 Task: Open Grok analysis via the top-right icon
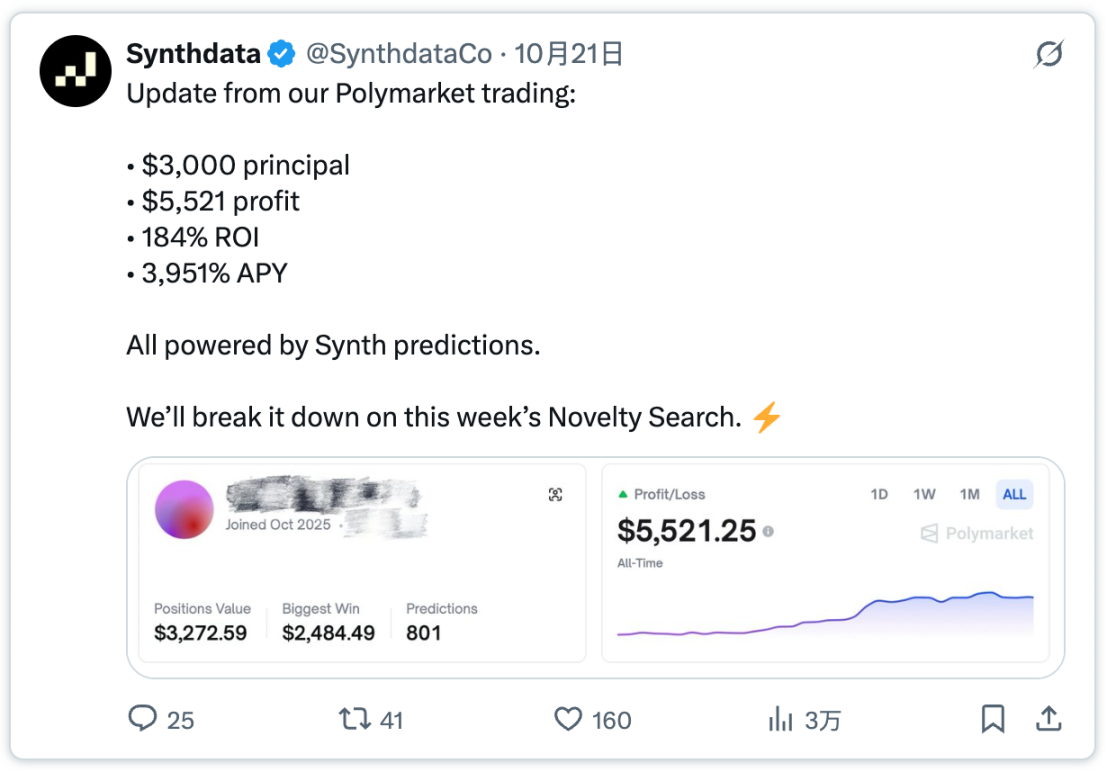(x=1048, y=54)
